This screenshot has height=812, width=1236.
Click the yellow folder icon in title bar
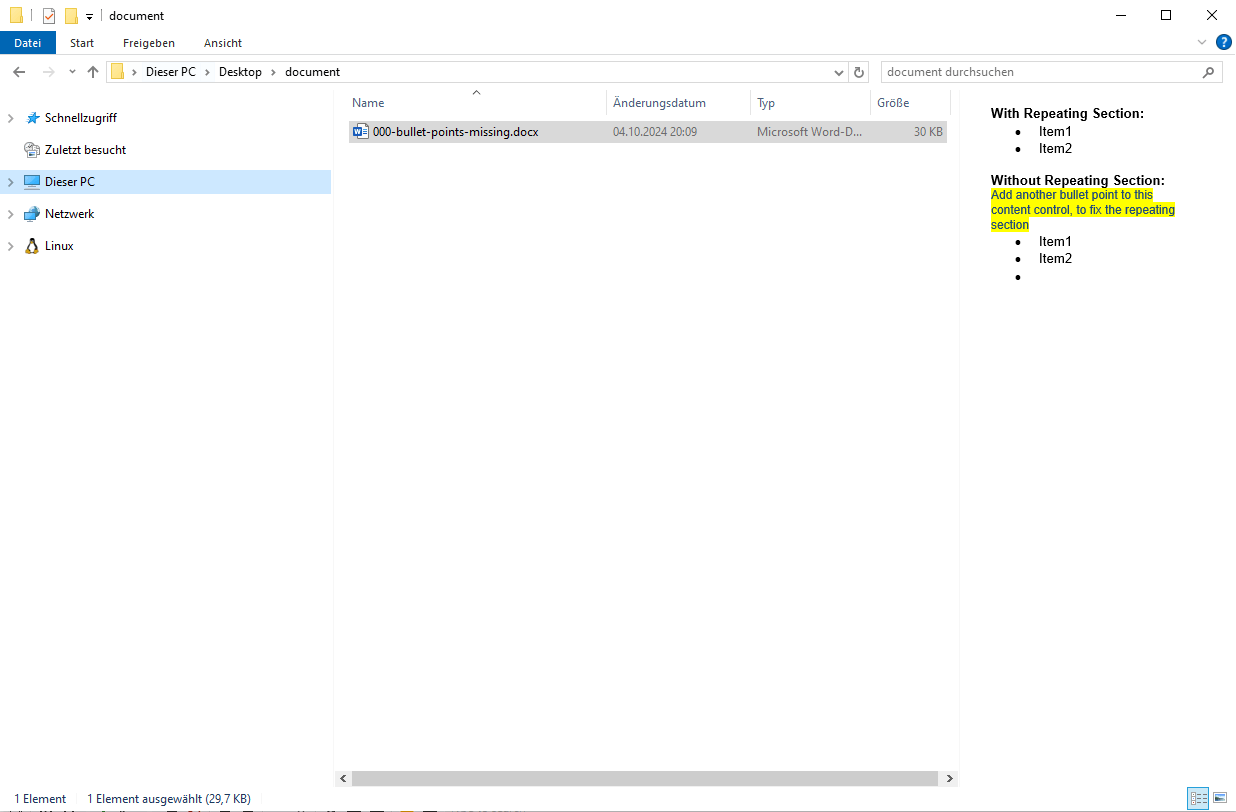pos(16,16)
